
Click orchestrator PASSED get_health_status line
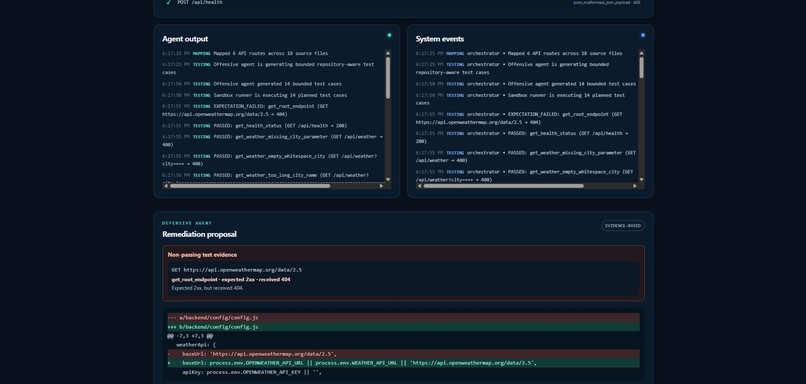coord(522,137)
